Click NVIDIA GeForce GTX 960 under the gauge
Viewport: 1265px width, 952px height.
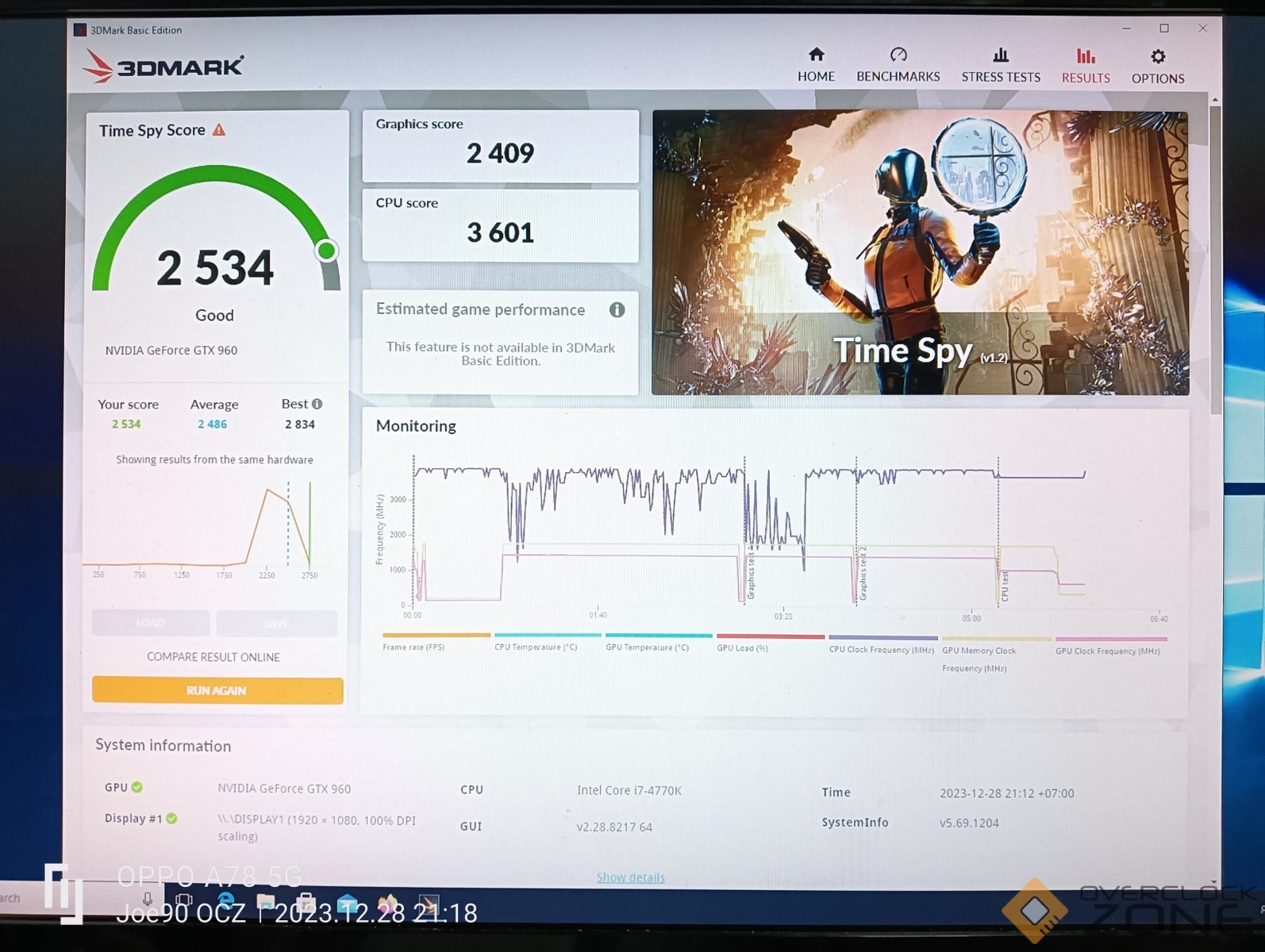click(171, 350)
